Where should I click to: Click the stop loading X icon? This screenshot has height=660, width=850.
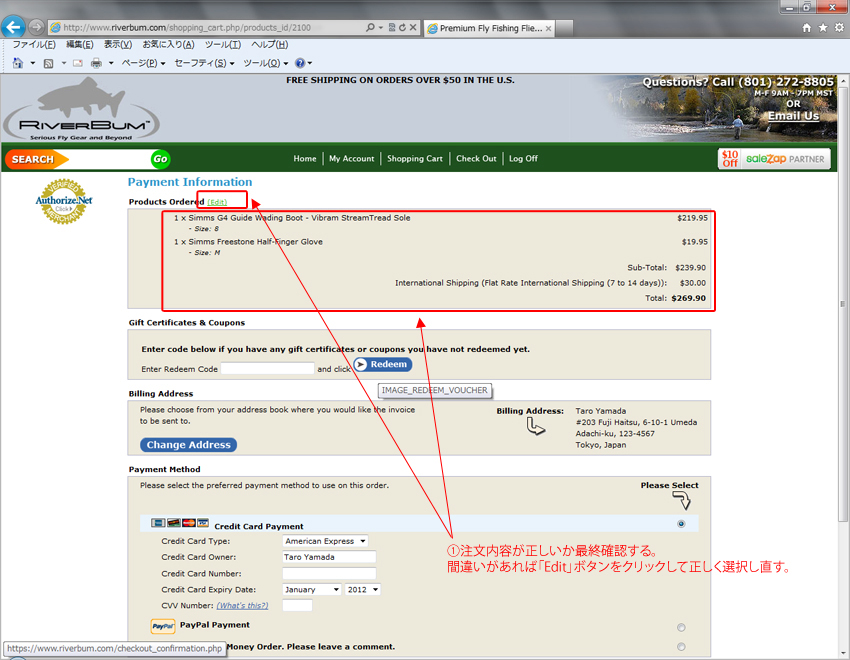tap(413, 27)
